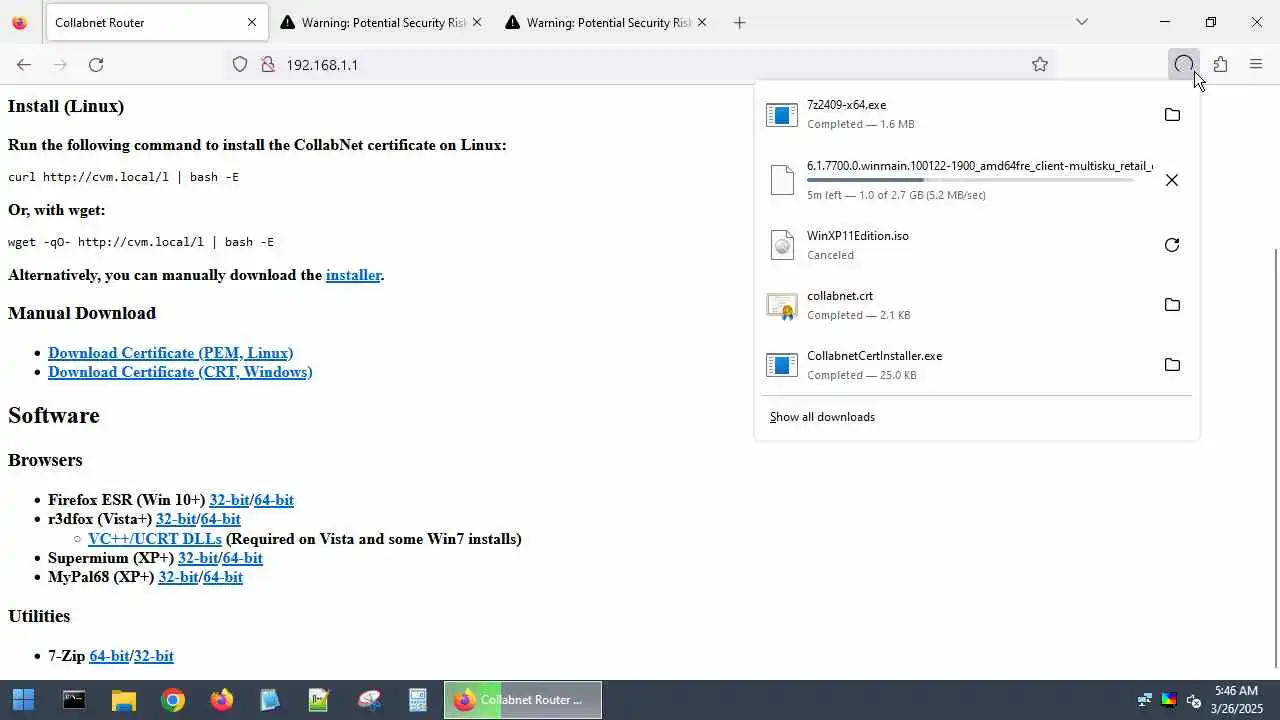1280x720 pixels.
Task: Click the Collabnet Router taskbar window button
Action: coord(523,700)
